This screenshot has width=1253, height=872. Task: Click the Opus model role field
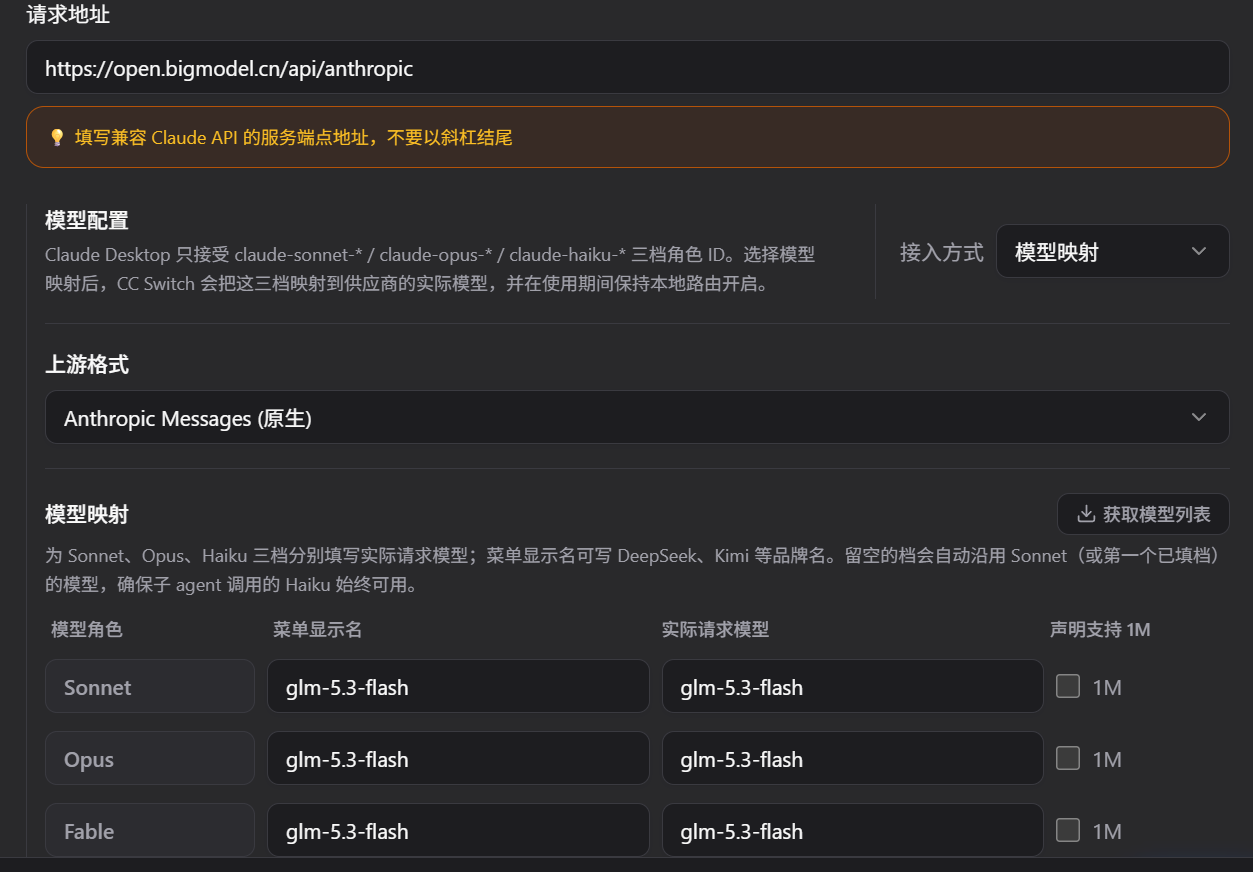(150, 758)
